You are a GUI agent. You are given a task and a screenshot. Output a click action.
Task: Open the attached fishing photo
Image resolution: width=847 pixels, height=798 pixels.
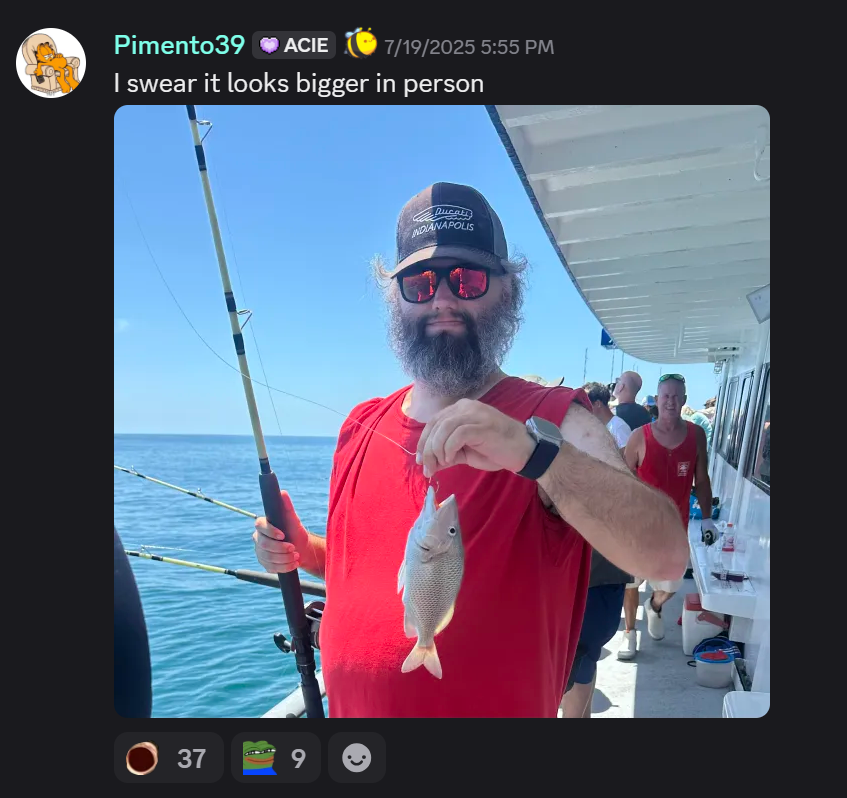pyautogui.click(x=442, y=411)
